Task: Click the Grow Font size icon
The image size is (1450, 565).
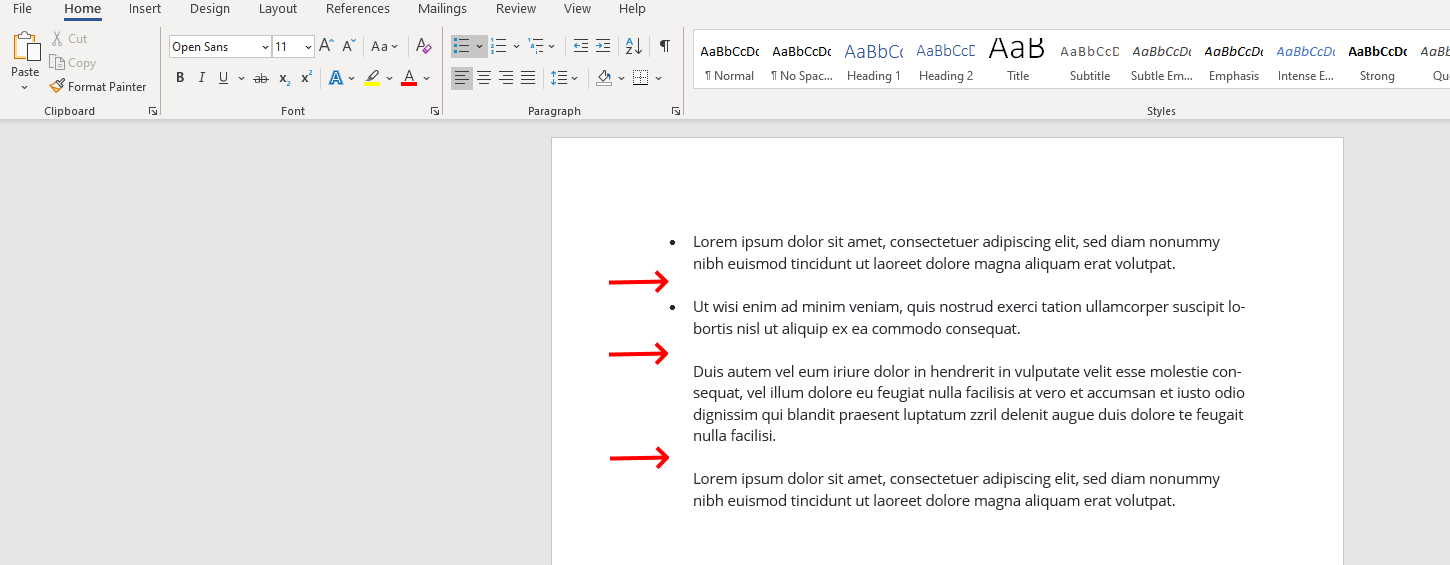Action: [x=326, y=46]
